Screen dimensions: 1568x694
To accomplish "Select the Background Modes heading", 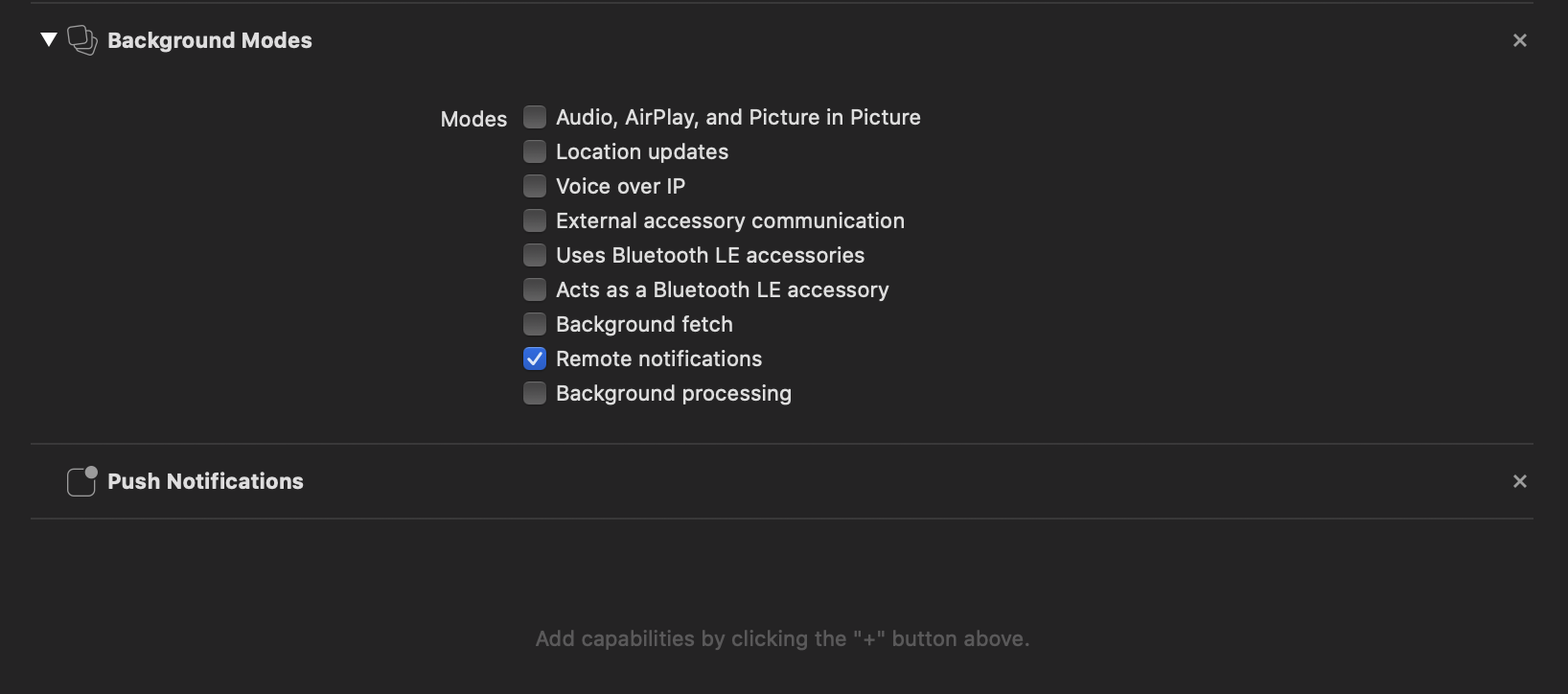I will click(210, 40).
